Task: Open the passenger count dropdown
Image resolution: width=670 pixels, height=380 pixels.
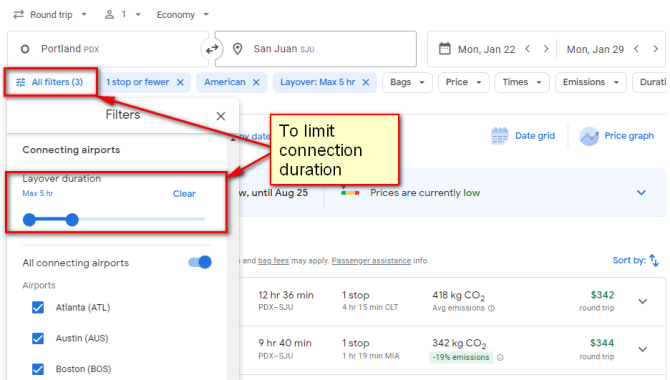Action: click(138, 15)
